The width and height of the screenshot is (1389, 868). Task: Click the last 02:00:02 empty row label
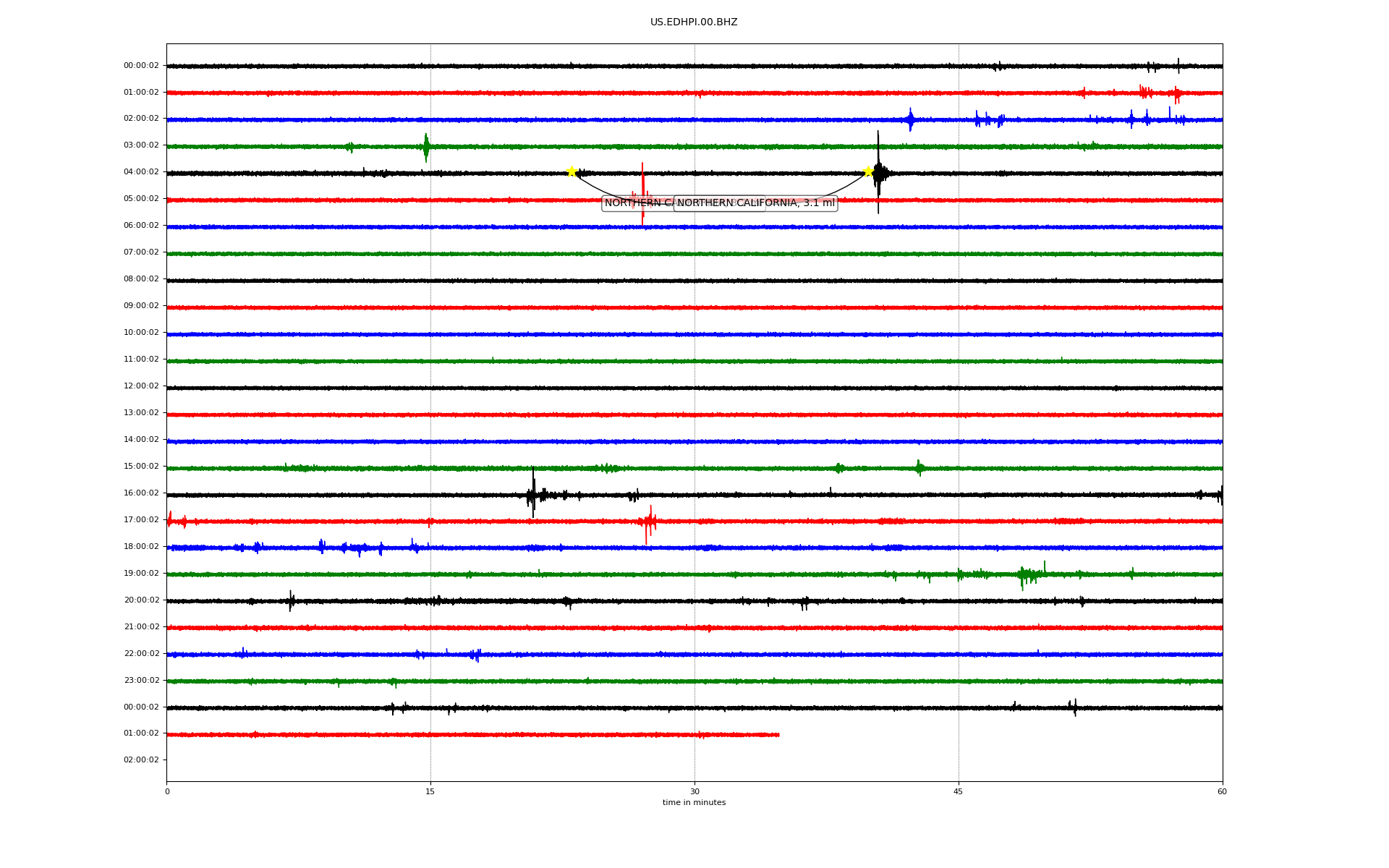tap(141, 760)
